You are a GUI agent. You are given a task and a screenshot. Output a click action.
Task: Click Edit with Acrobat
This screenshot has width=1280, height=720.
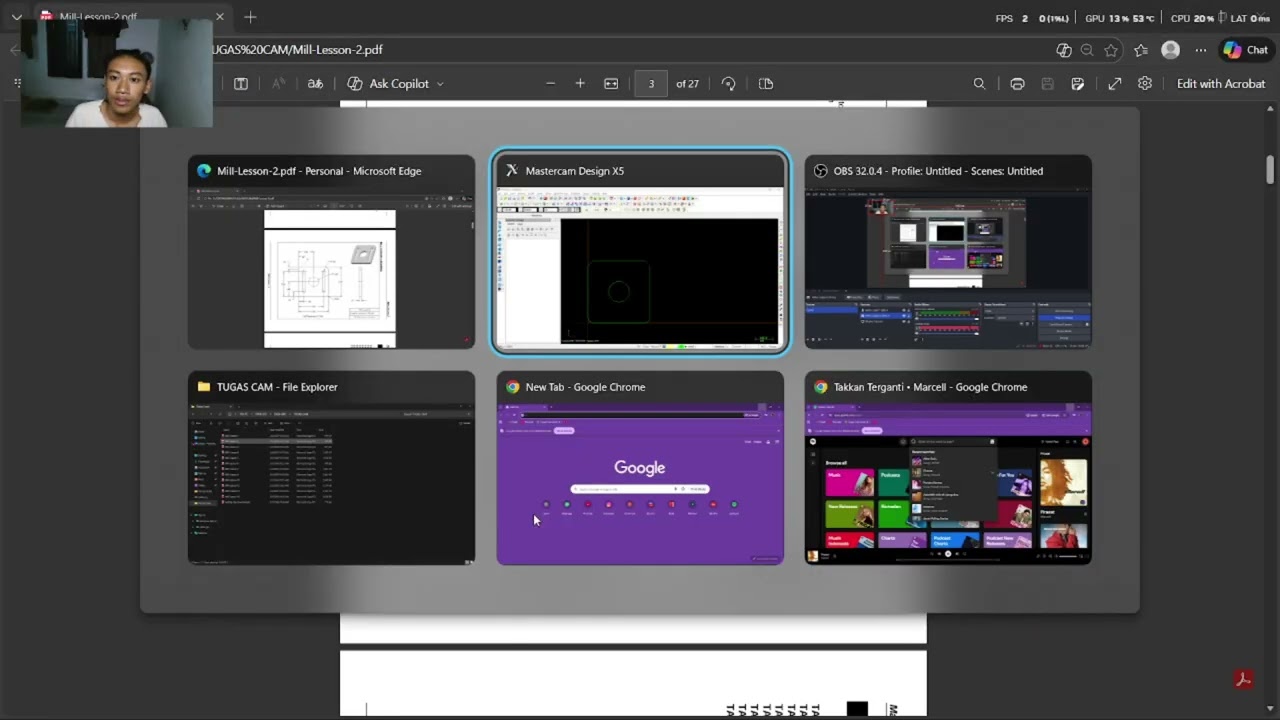pos(1221,84)
